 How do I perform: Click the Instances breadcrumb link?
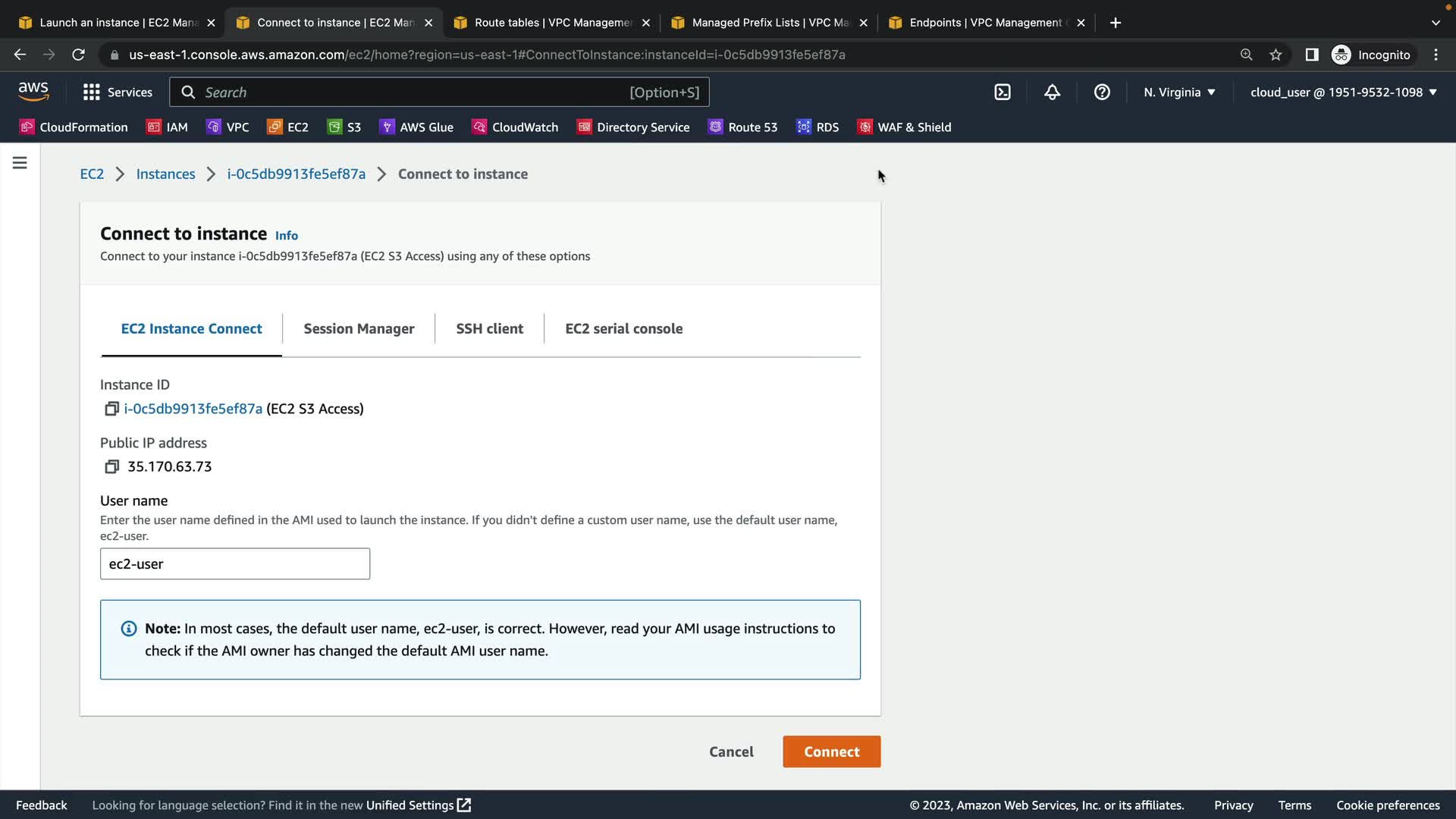click(x=165, y=174)
